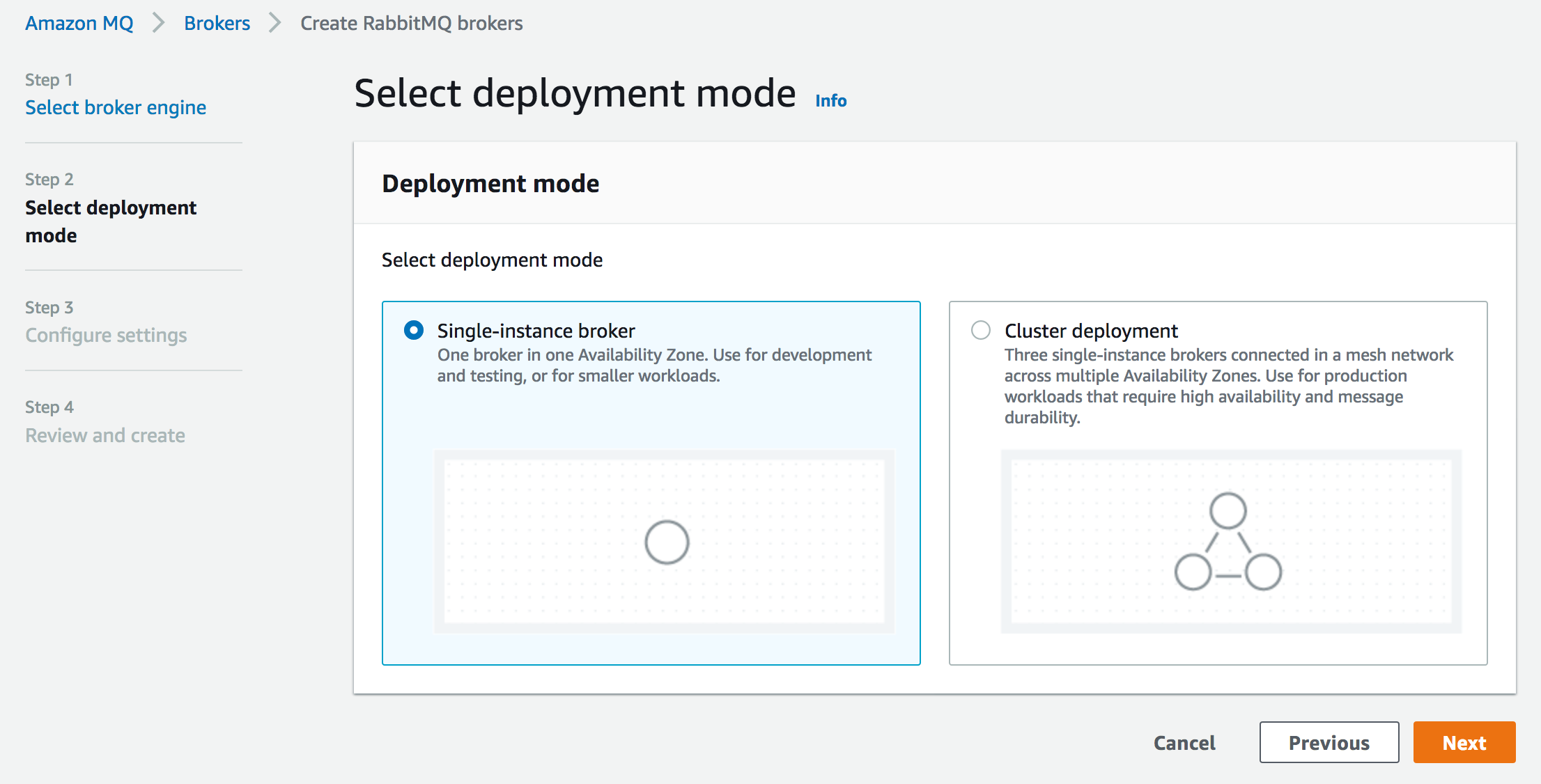Click the Review and create step
The width and height of the screenshot is (1541, 784).
coord(105,435)
